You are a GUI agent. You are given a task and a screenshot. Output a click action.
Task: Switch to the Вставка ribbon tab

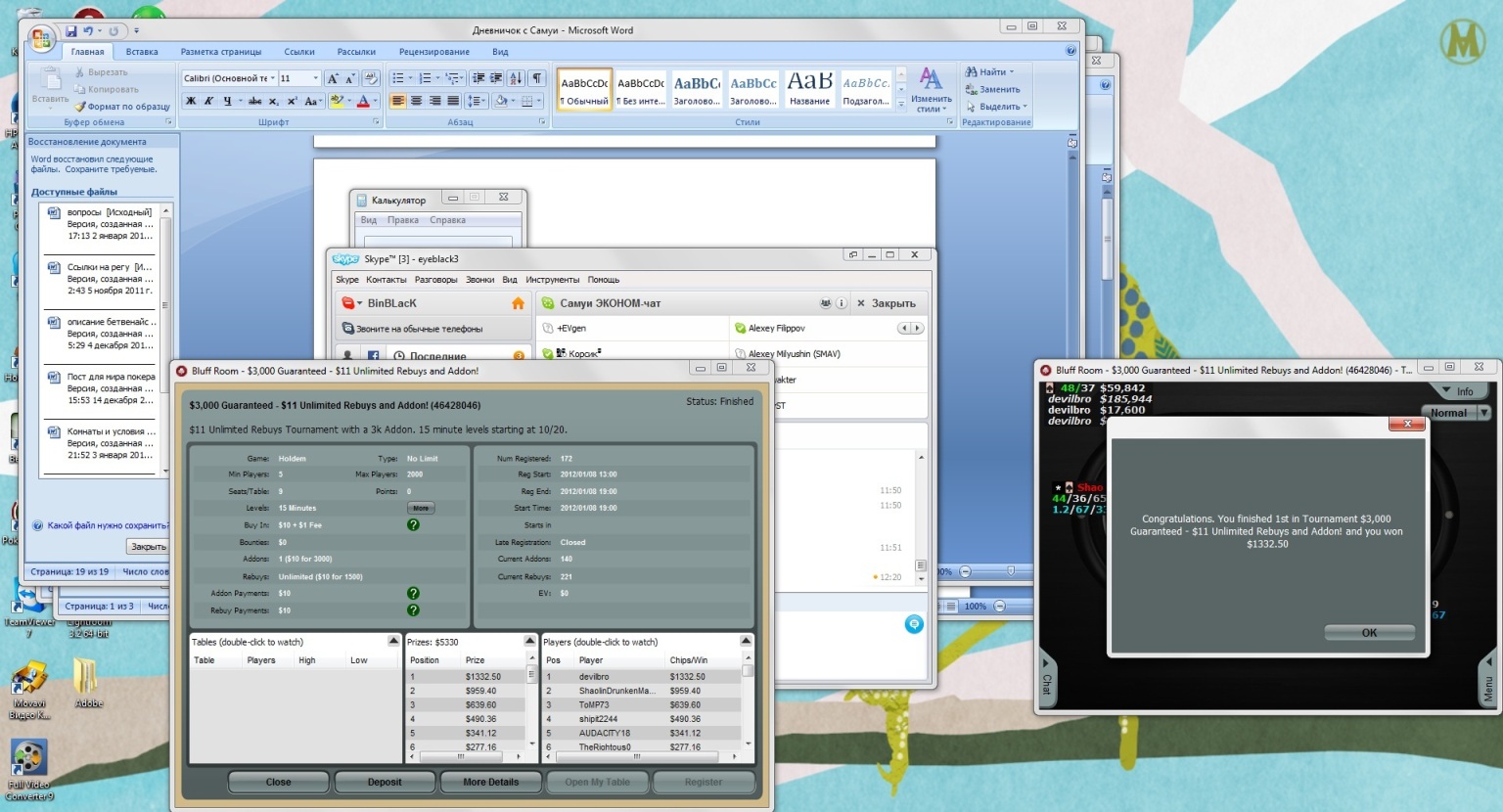[142, 52]
